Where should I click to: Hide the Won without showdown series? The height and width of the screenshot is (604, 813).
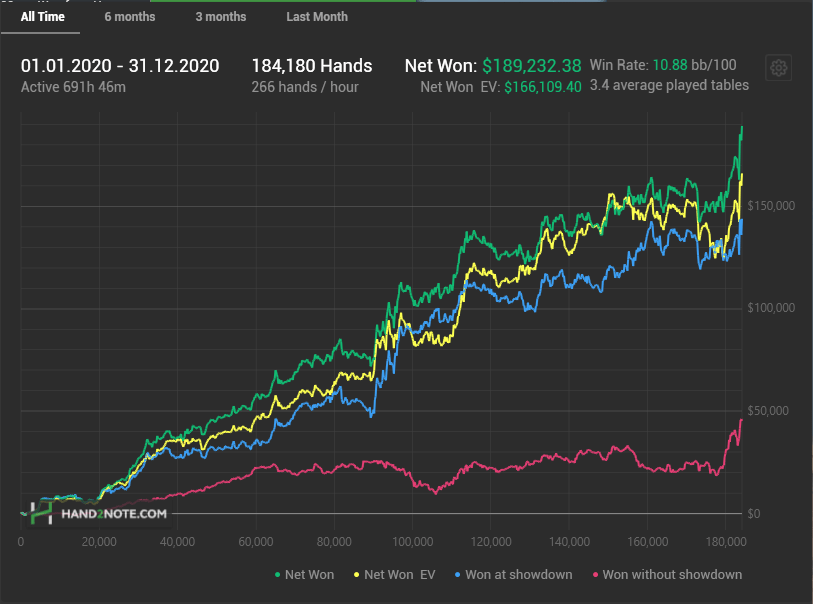coord(667,574)
